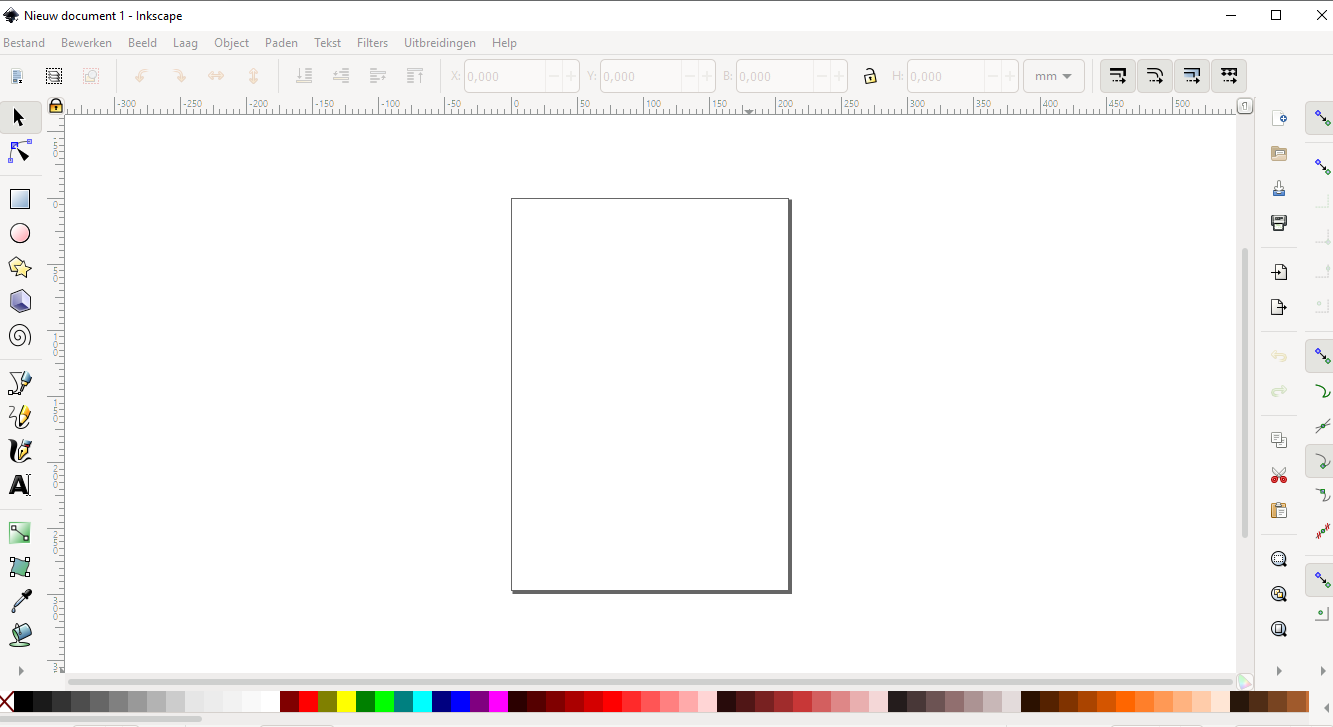Select the Node edit tool
This screenshot has width=1333, height=727.
[x=20, y=152]
